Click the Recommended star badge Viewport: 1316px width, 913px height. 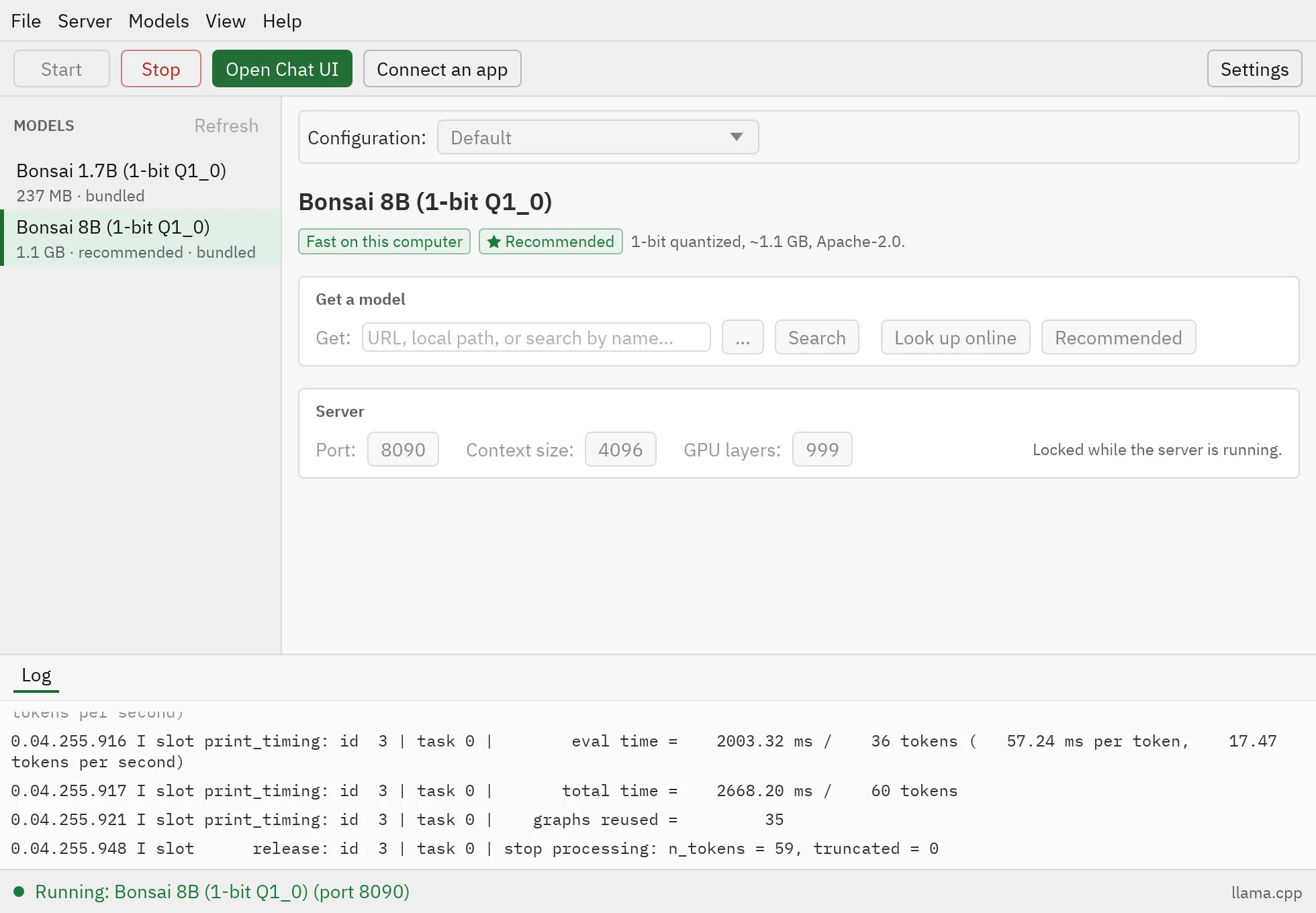click(x=551, y=242)
